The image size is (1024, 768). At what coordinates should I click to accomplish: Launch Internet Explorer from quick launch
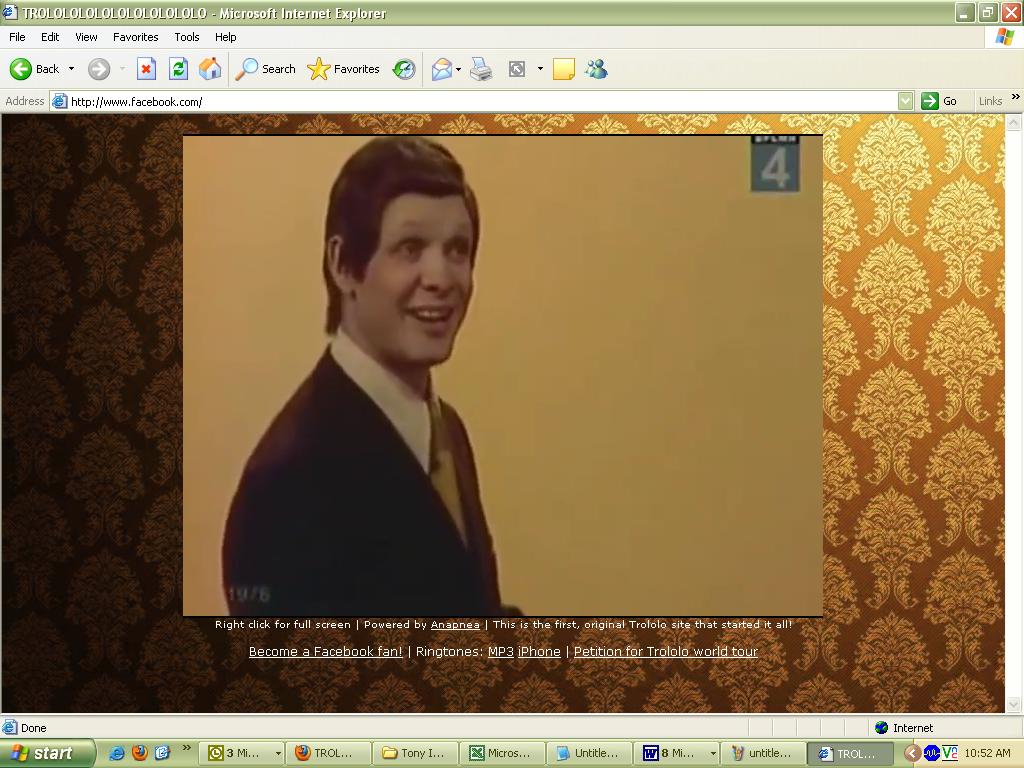coord(117,753)
